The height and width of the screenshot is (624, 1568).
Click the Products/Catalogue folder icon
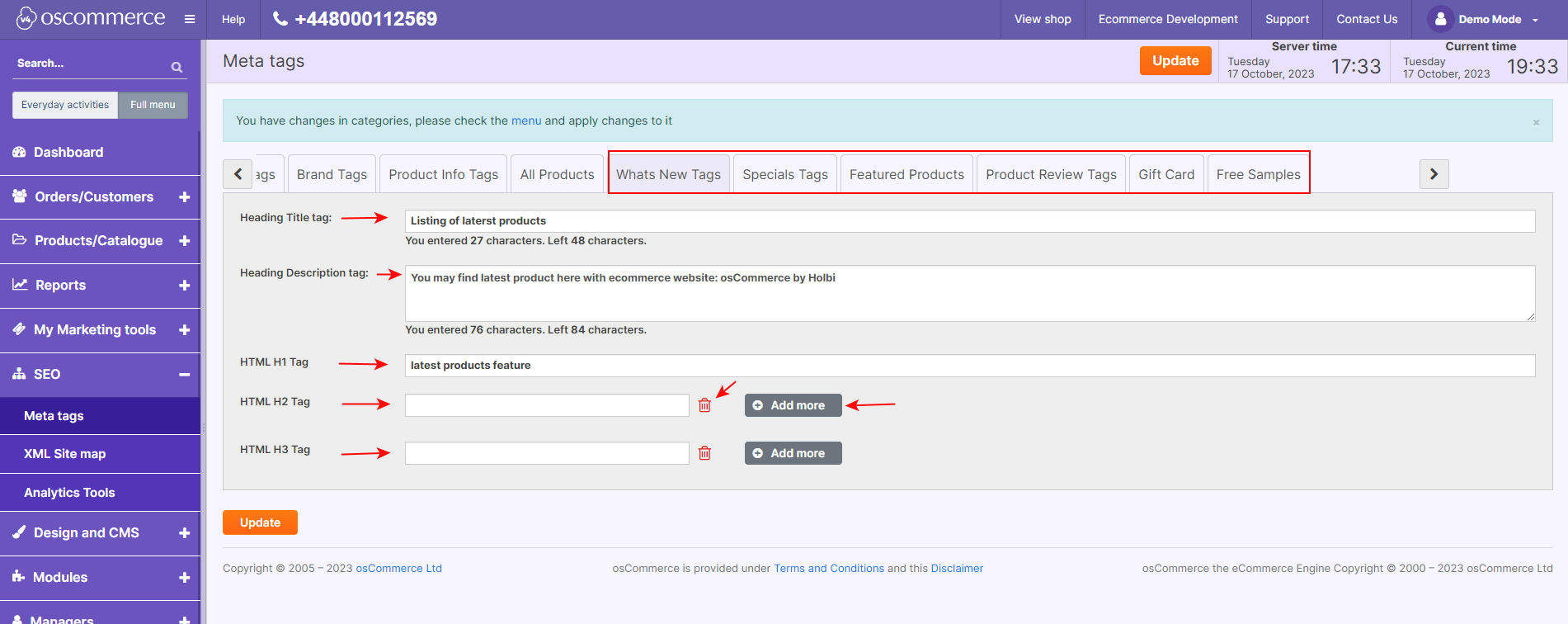click(20, 240)
